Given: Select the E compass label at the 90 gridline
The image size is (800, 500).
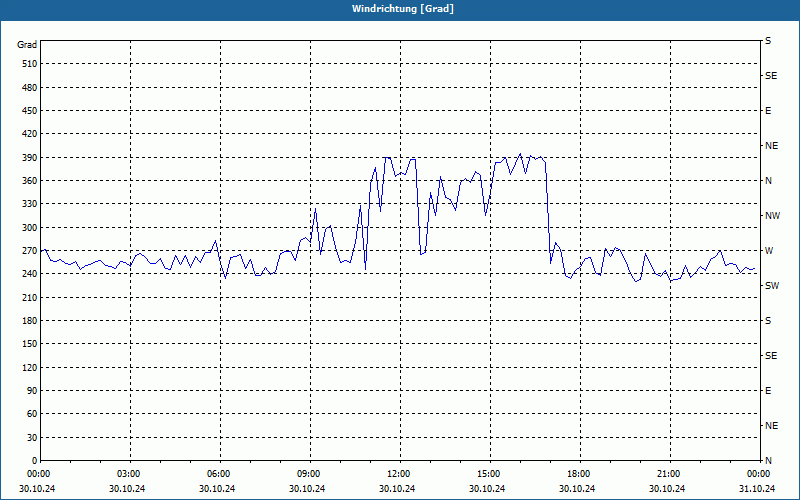Looking at the screenshot, I should 768,391.
